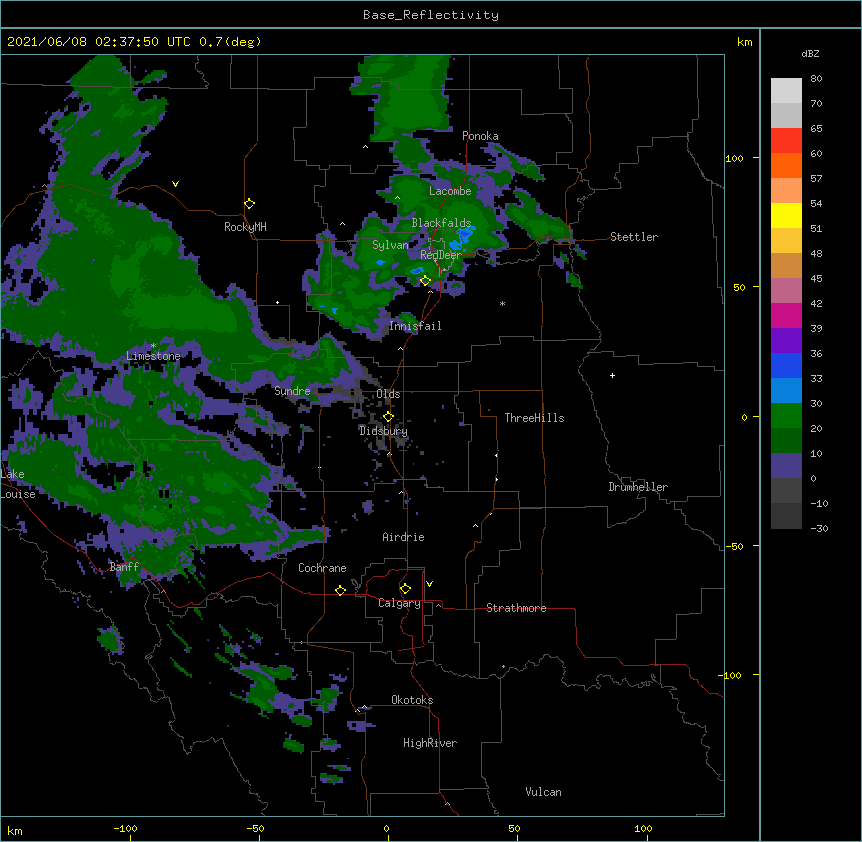Click the Innisfail city label
Viewport: 862px width, 842px height.
415,326
